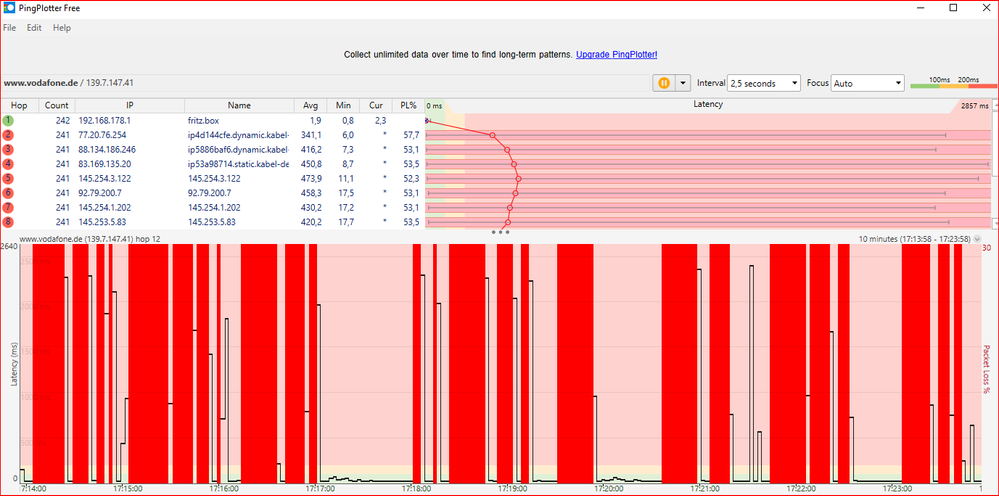Click the latency color scale legend
The image size is (999, 496).
(954, 83)
